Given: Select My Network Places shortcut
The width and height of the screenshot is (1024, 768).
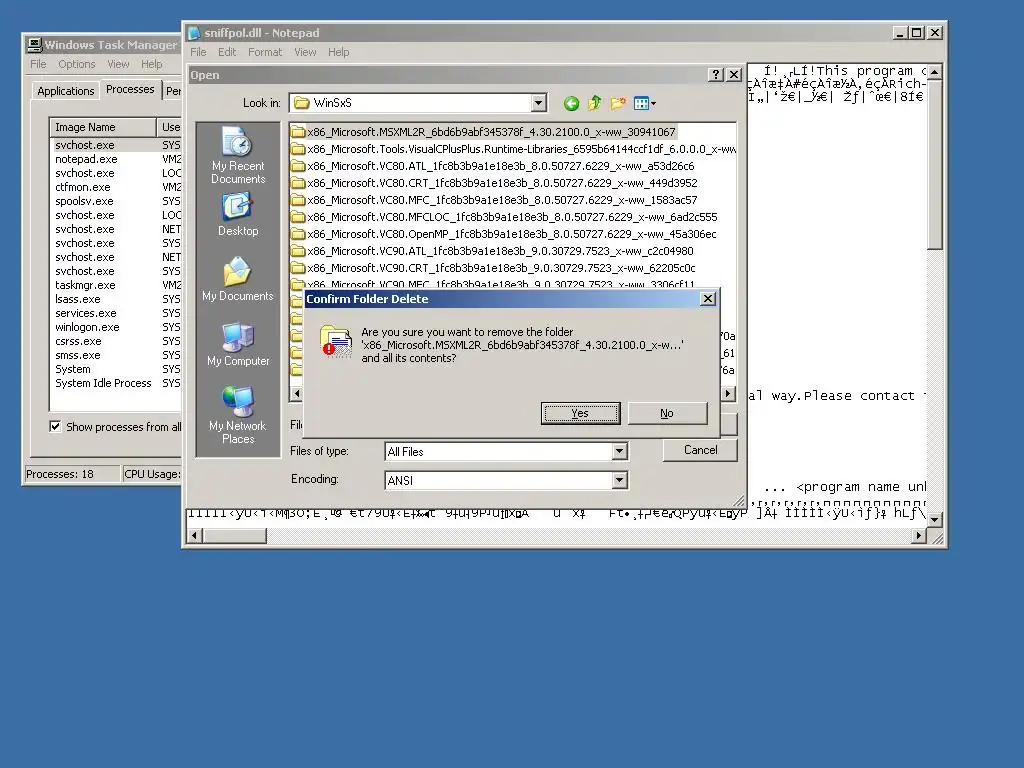Looking at the screenshot, I should click(x=238, y=415).
